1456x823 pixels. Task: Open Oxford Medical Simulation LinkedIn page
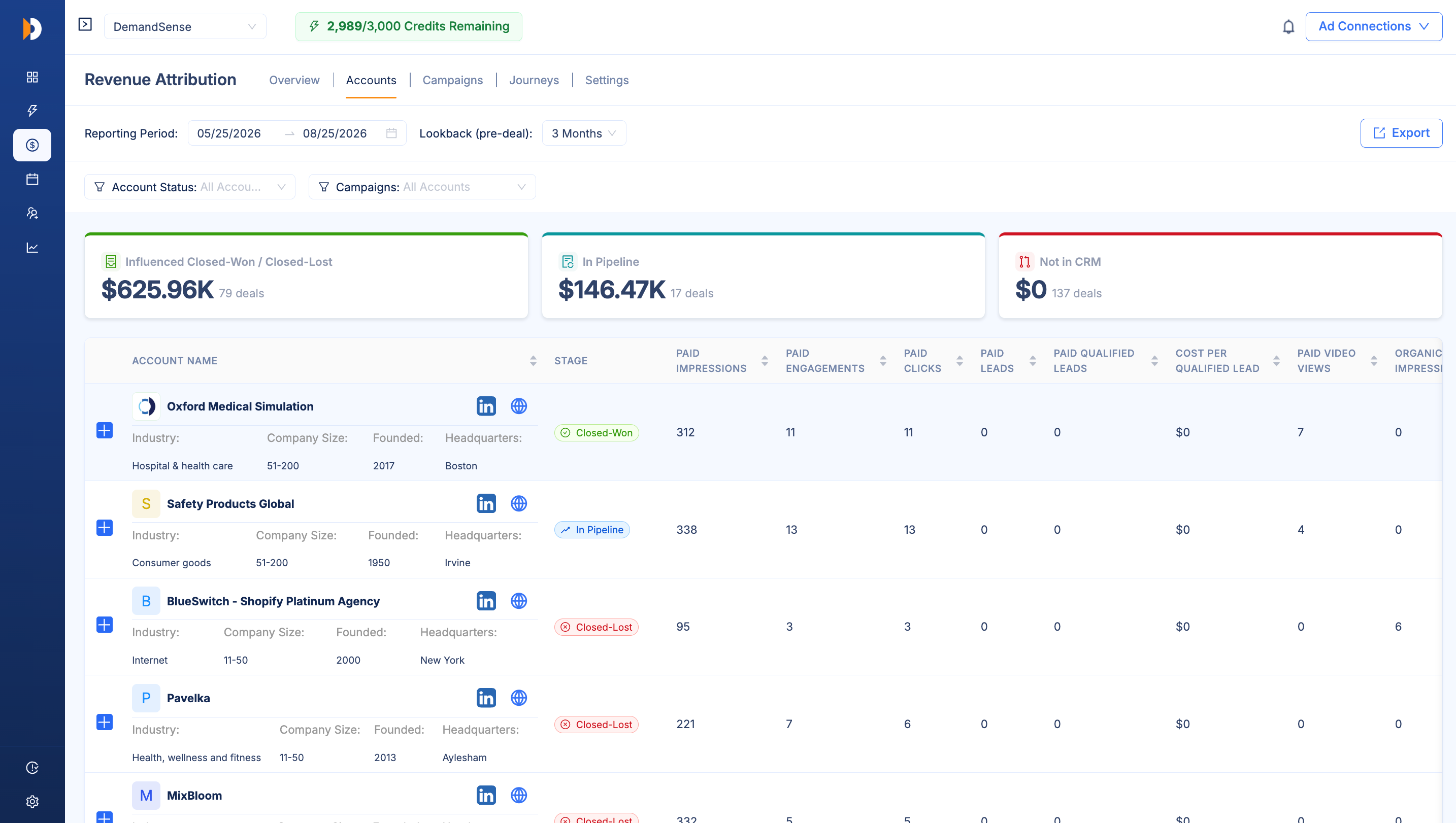(486, 406)
